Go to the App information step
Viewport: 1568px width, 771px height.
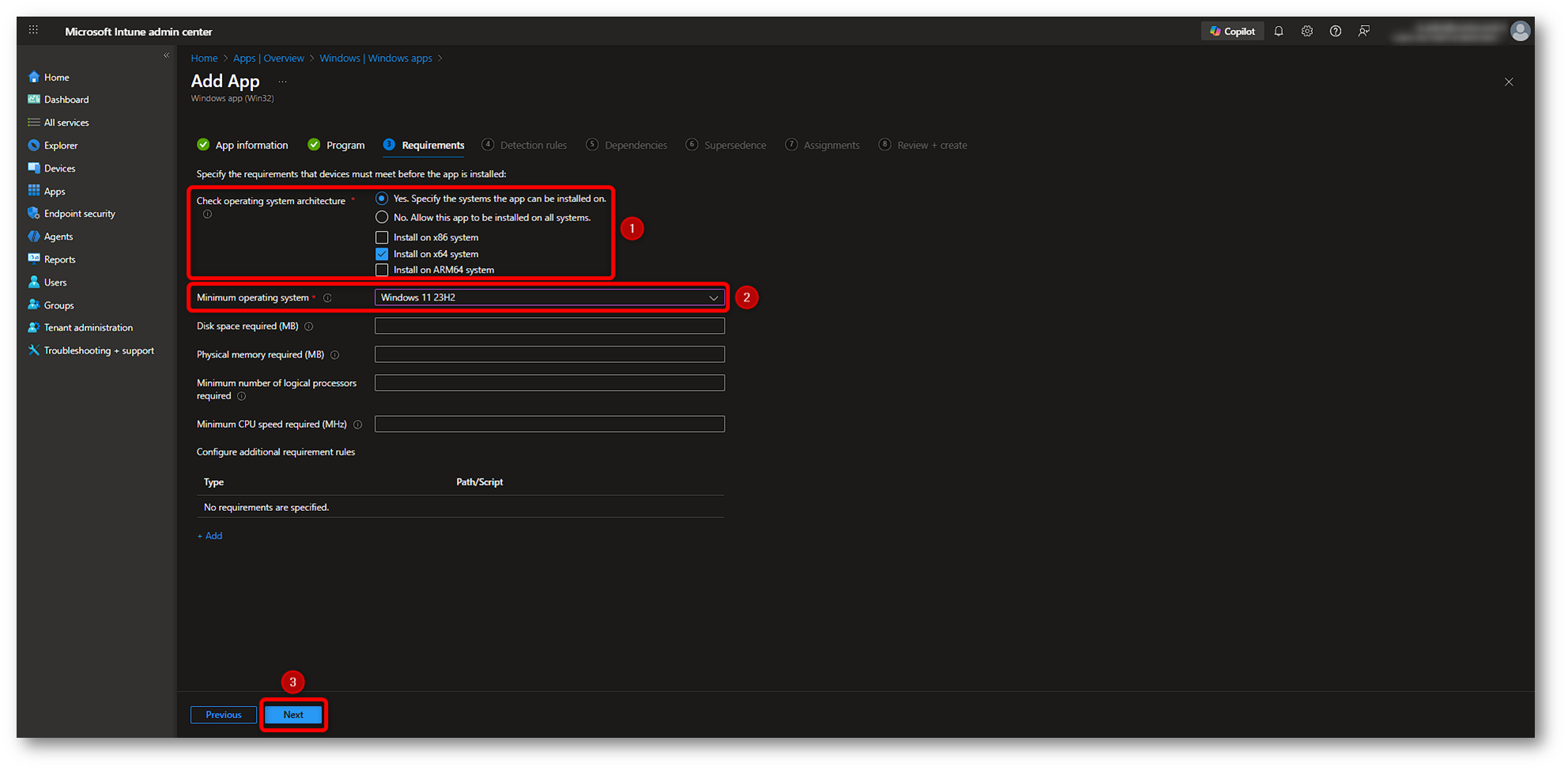coord(243,145)
